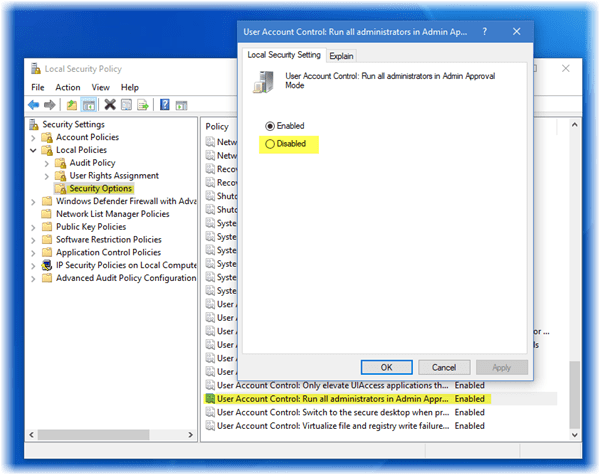The image size is (600, 475).
Task: Click the Virtualize file and registry policy icon
Action: point(210,426)
